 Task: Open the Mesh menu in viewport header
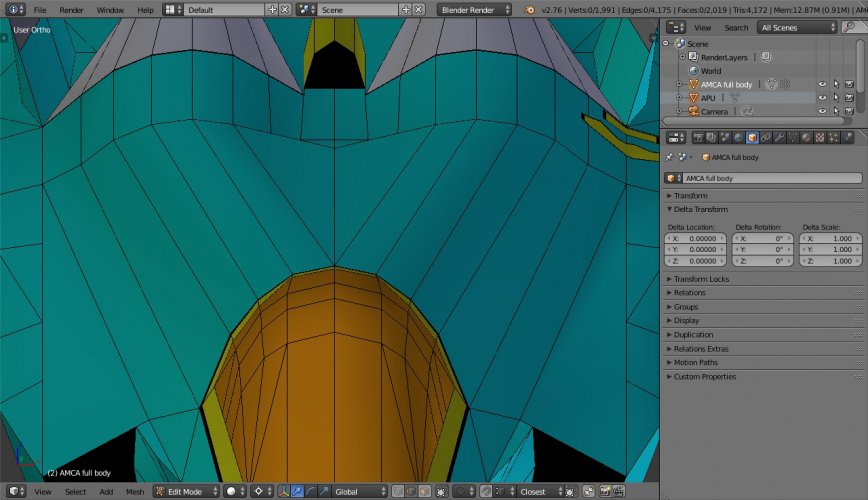(135, 492)
